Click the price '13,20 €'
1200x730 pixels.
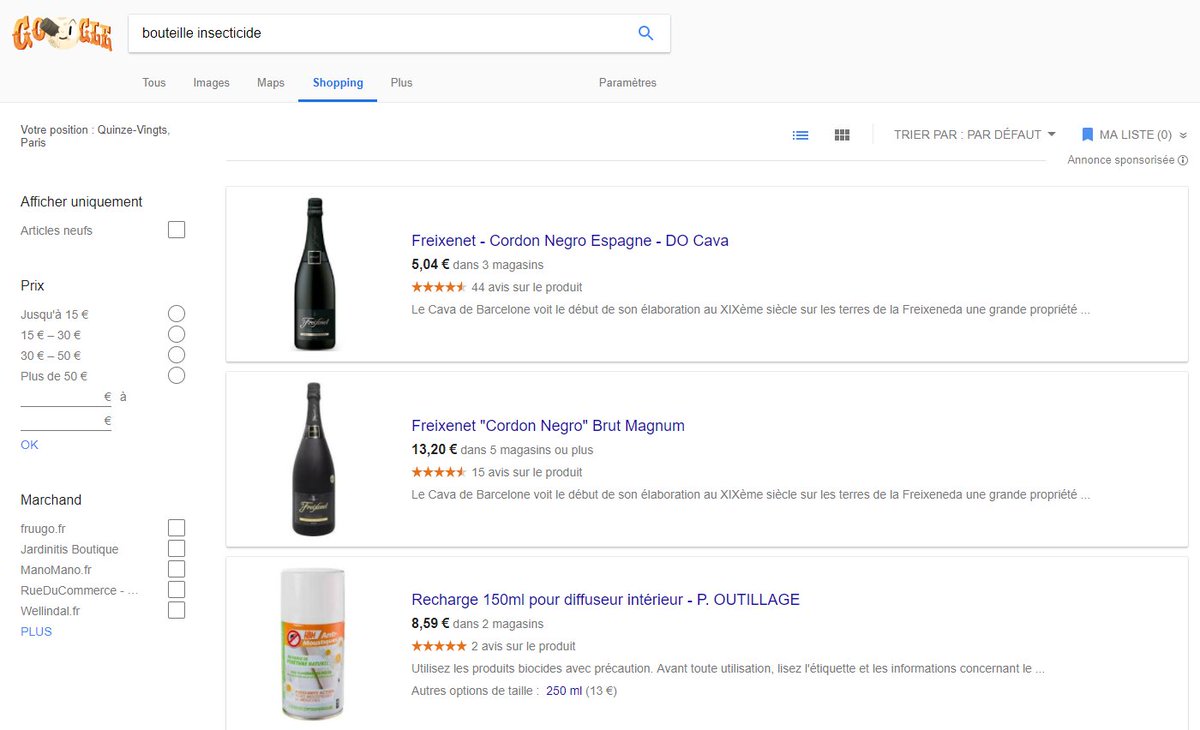coord(434,450)
